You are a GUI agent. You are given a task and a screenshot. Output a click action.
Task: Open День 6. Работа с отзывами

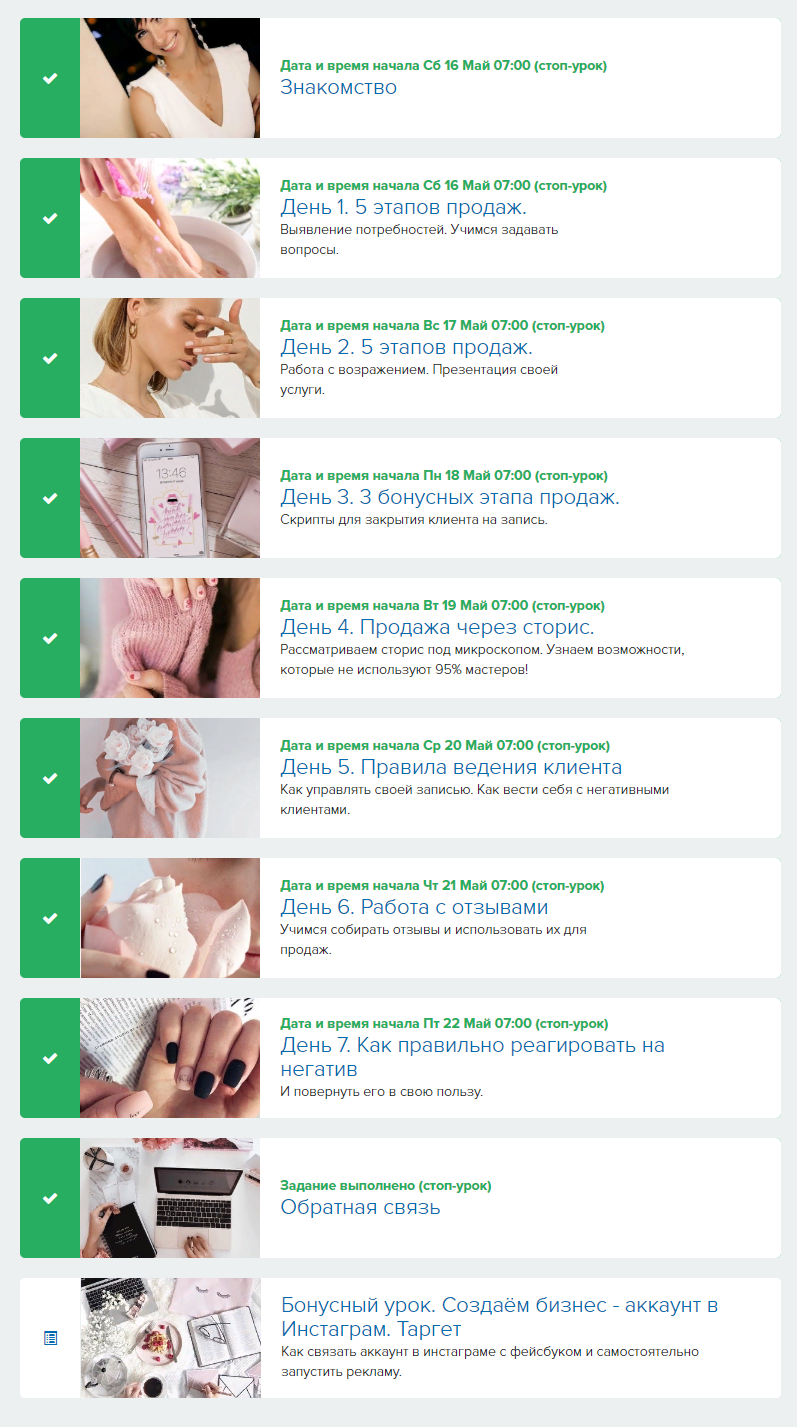[414, 907]
